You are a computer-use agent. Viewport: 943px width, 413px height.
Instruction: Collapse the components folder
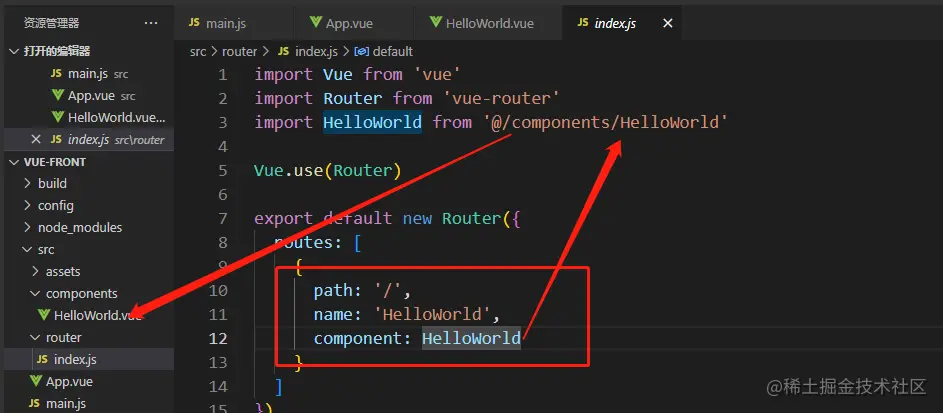[x=89, y=293]
